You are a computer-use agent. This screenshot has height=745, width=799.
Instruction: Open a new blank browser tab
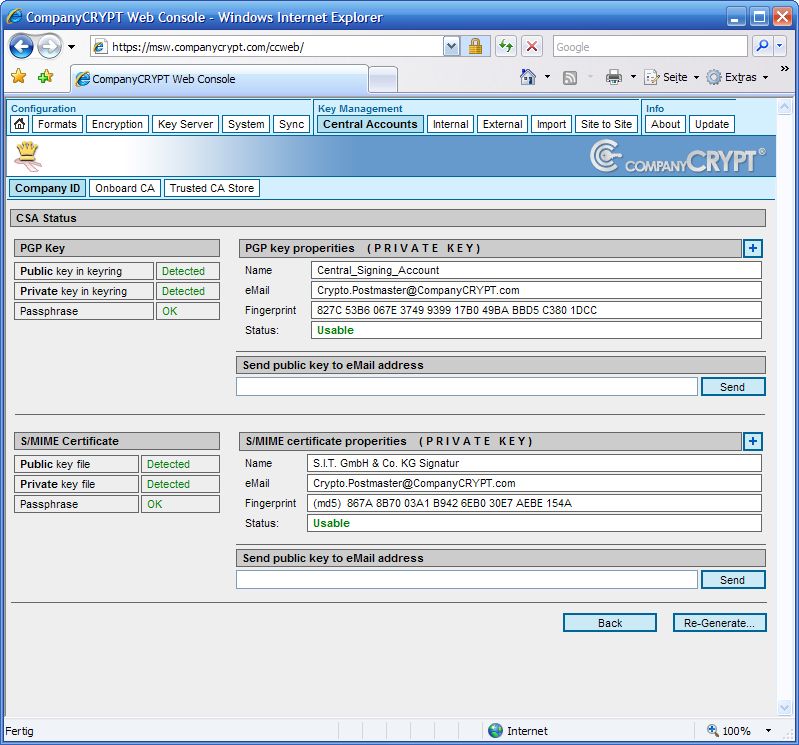point(383,79)
